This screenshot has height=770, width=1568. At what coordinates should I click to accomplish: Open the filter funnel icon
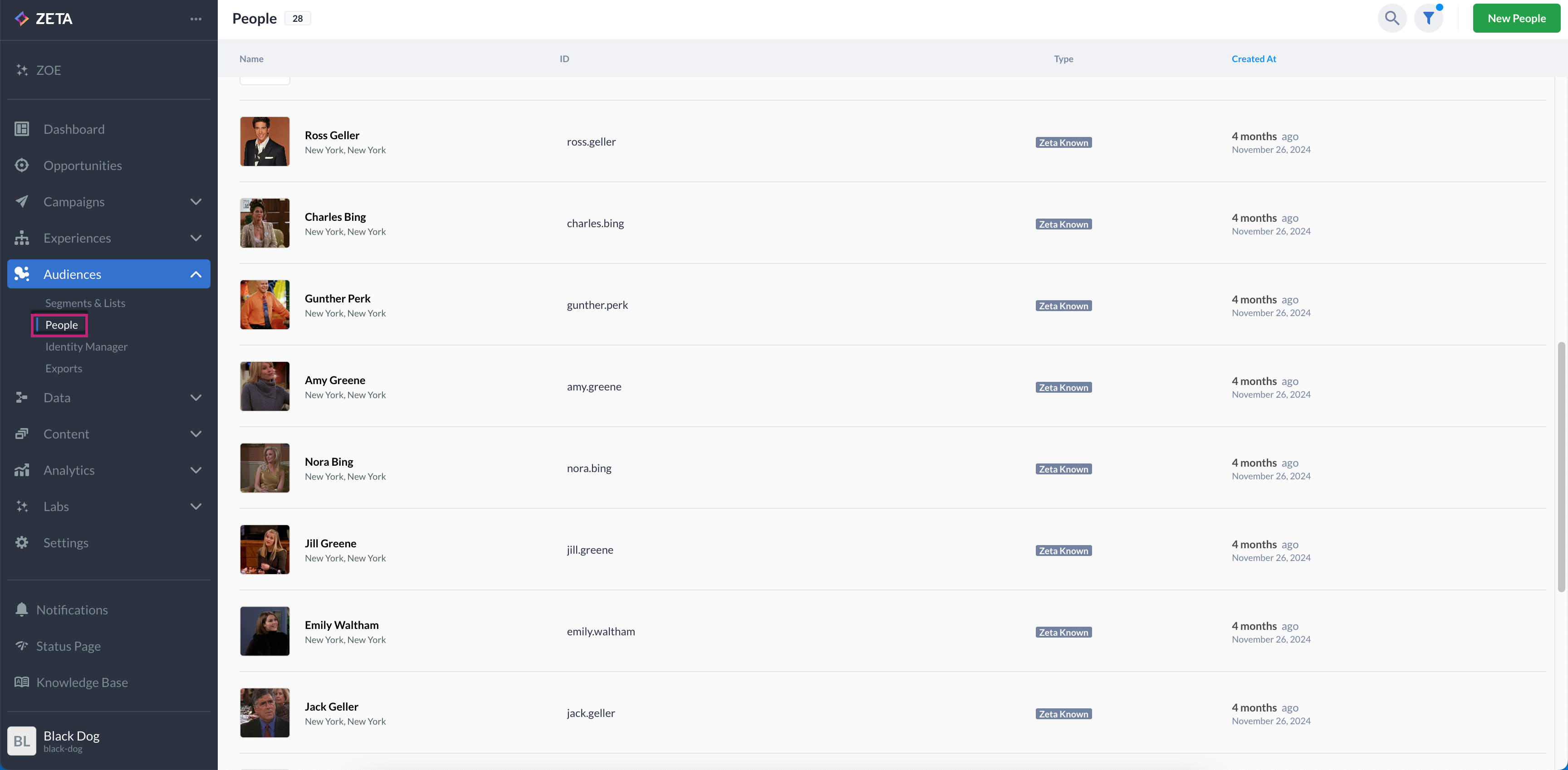[x=1428, y=18]
